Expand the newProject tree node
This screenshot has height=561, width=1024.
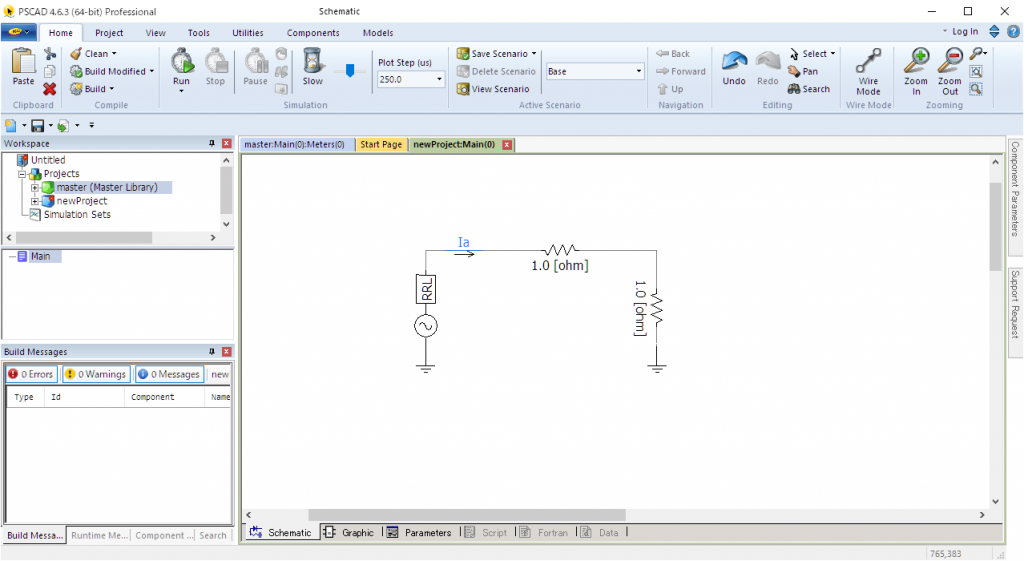click(35, 201)
